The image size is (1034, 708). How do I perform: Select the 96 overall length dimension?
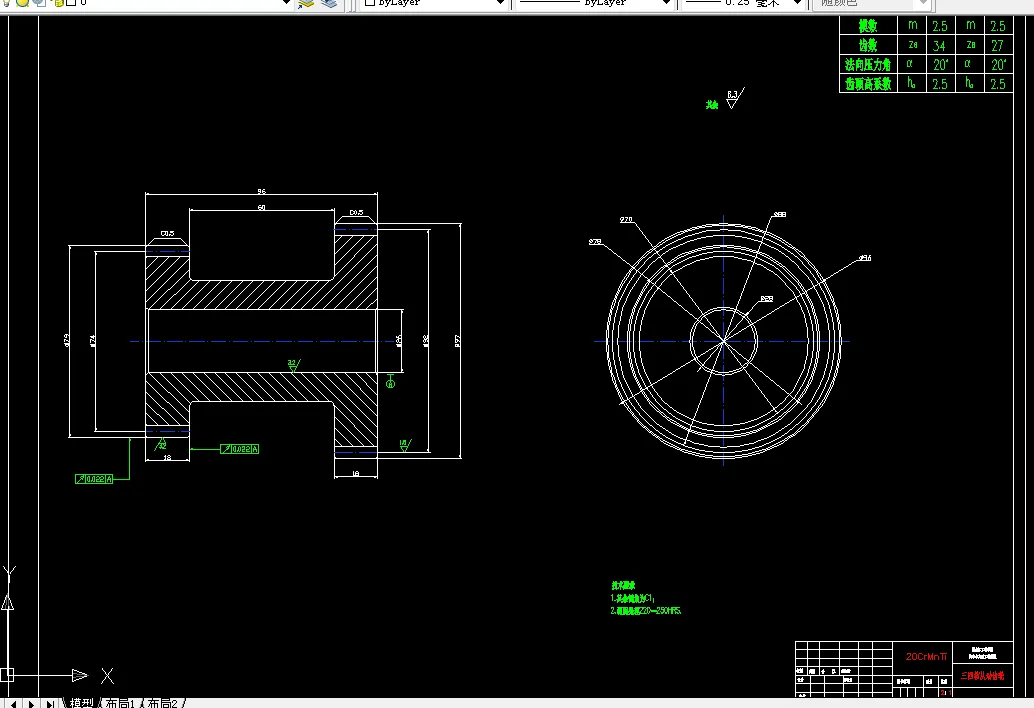(262, 191)
